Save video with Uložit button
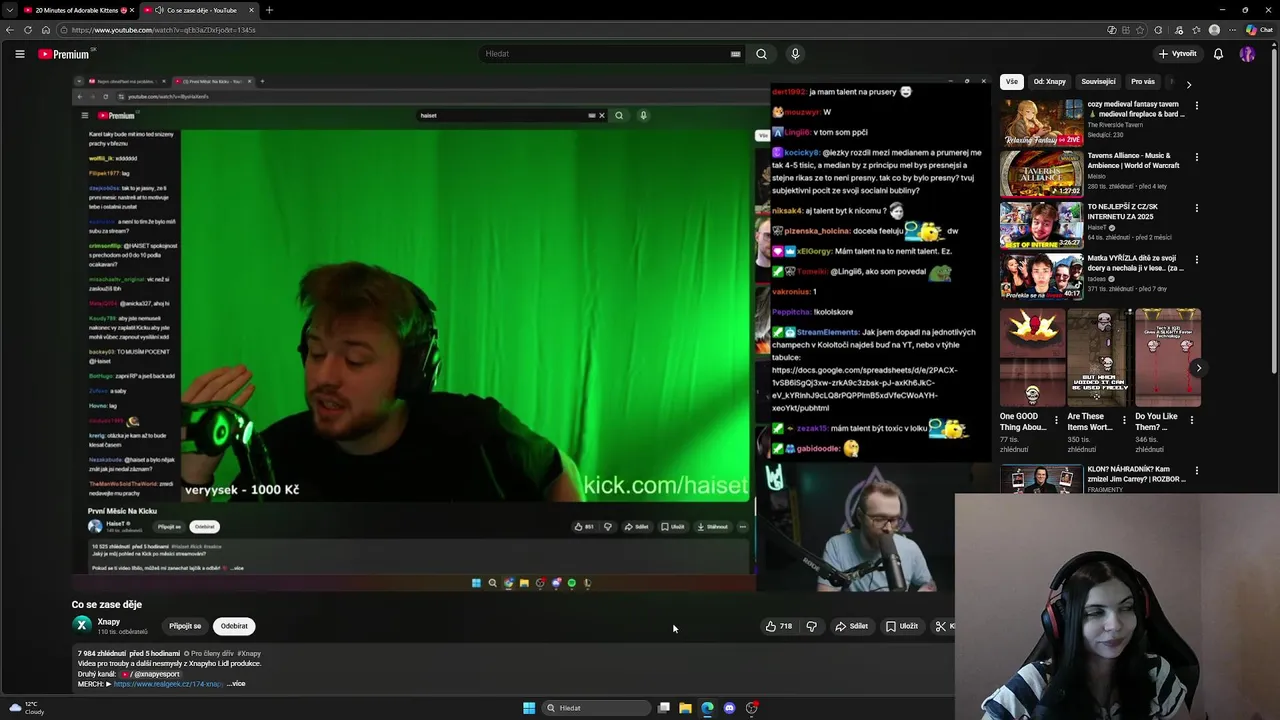Image resolution: width=1280 pixels, height=720 pixels. [901, 626]
